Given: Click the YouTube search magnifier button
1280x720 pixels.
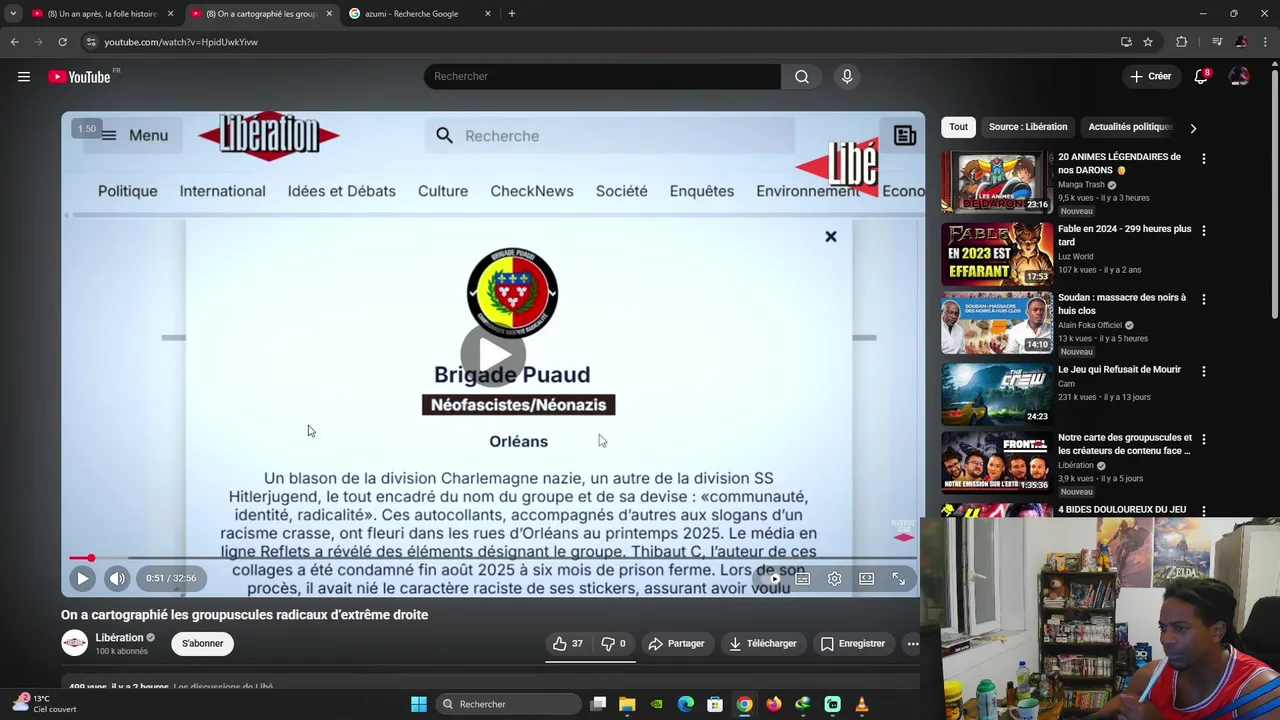Looking at the screenshot, I should [801, 76].
